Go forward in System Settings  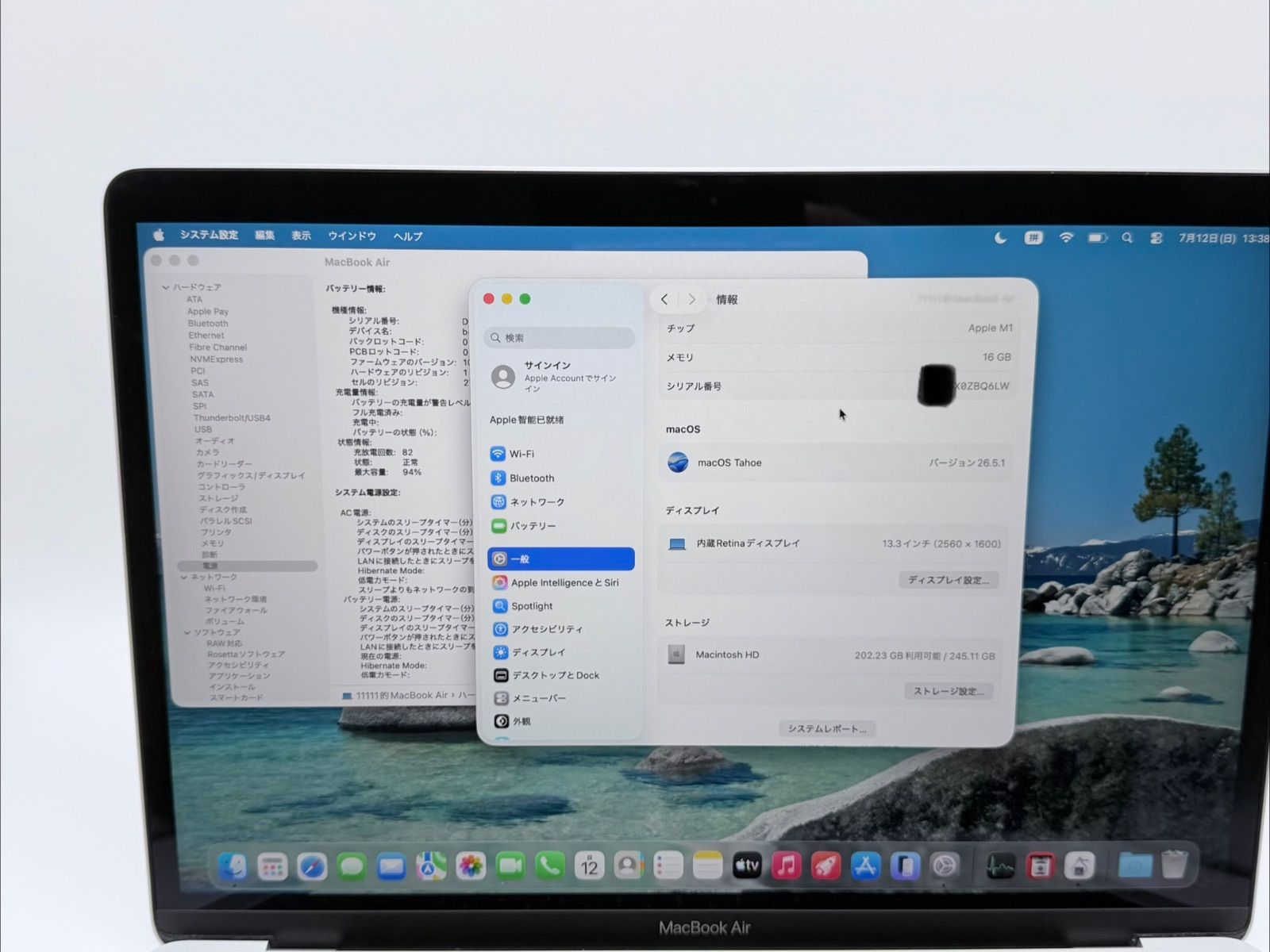coord(692,299)
